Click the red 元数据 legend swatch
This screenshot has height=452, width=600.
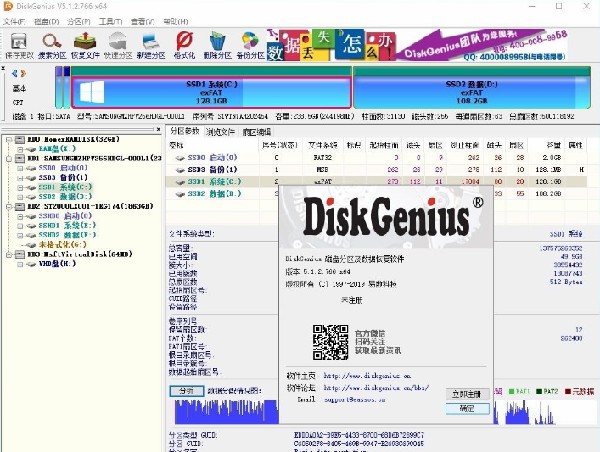click(x=568, y=391)
